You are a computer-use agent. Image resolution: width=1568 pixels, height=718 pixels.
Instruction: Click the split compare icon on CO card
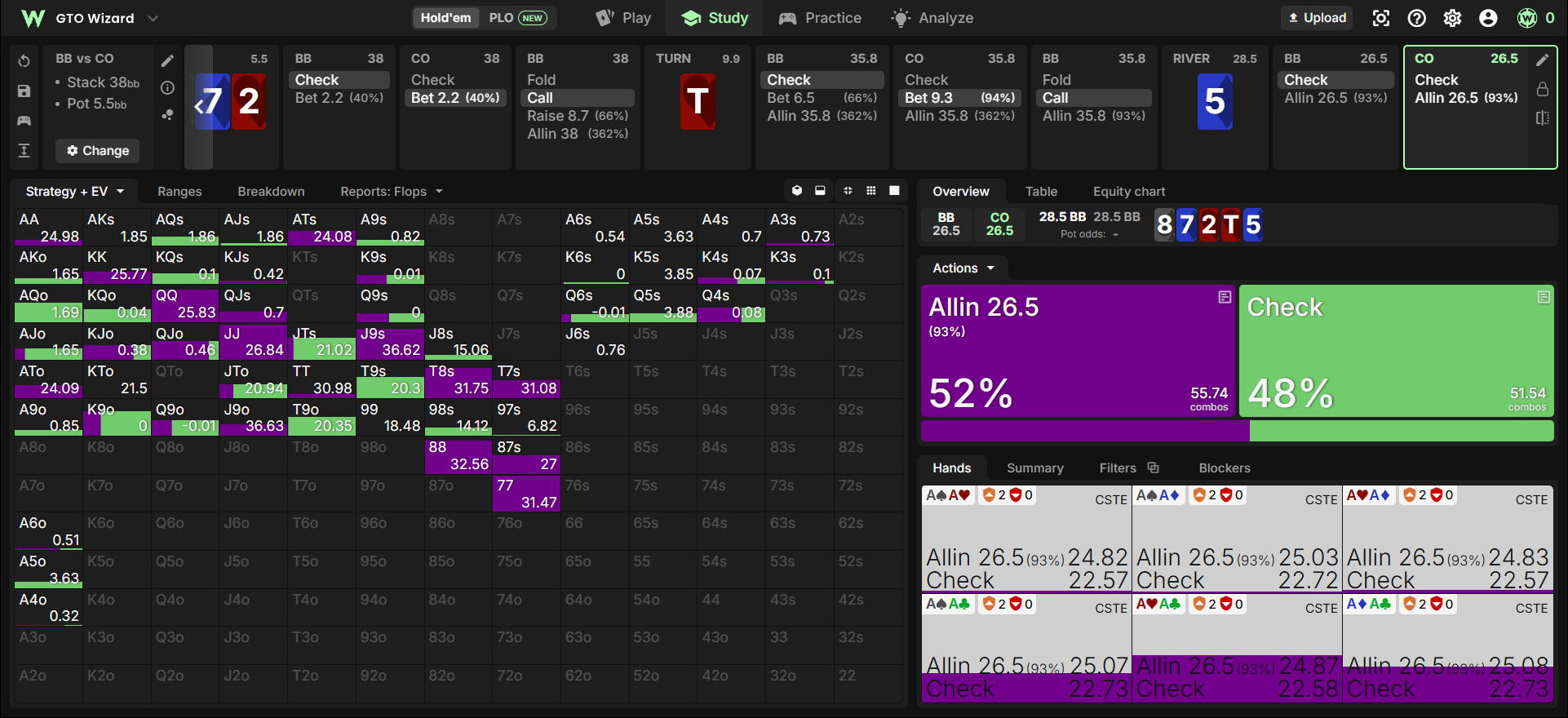point(1542,118)
